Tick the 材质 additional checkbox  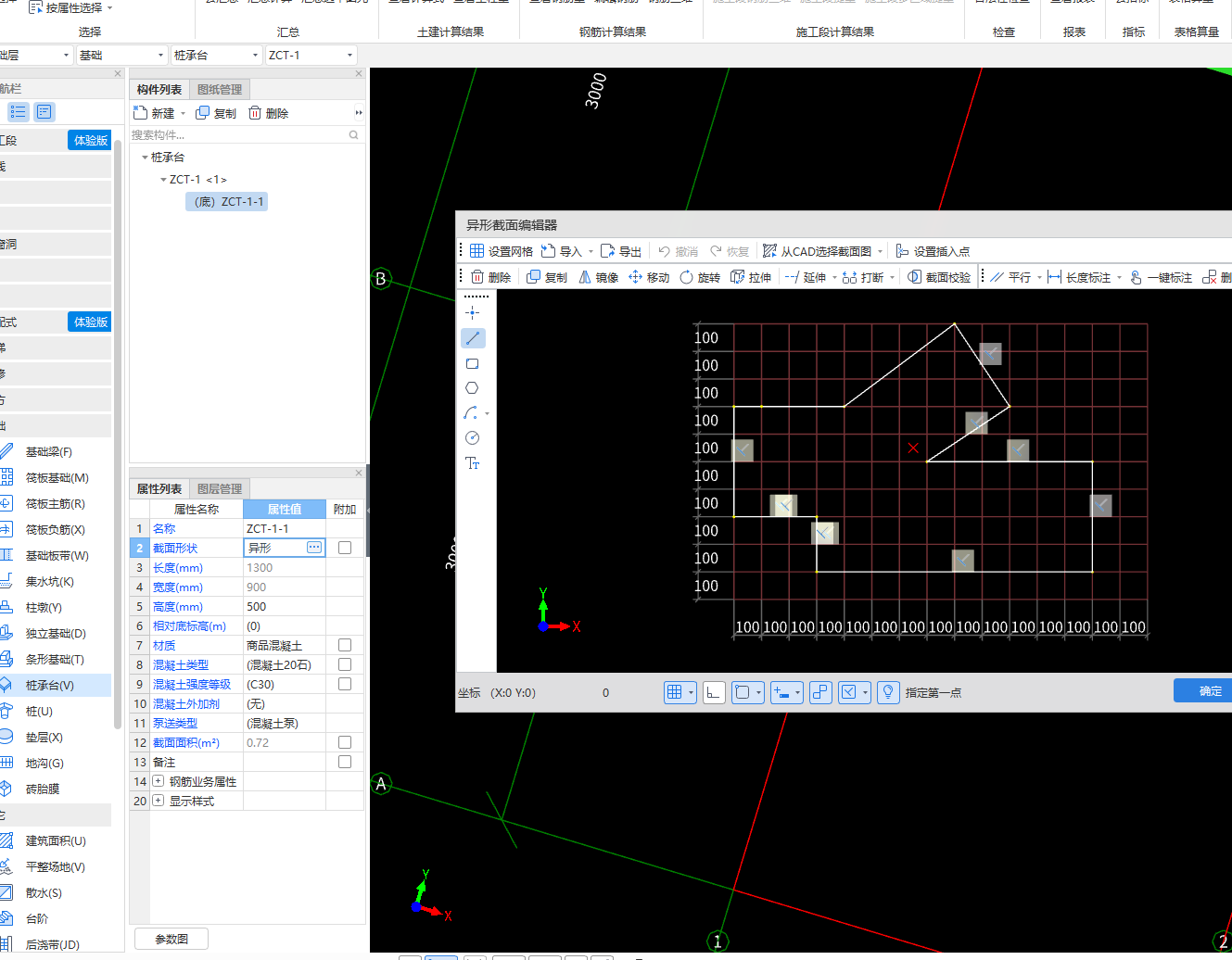345,645
